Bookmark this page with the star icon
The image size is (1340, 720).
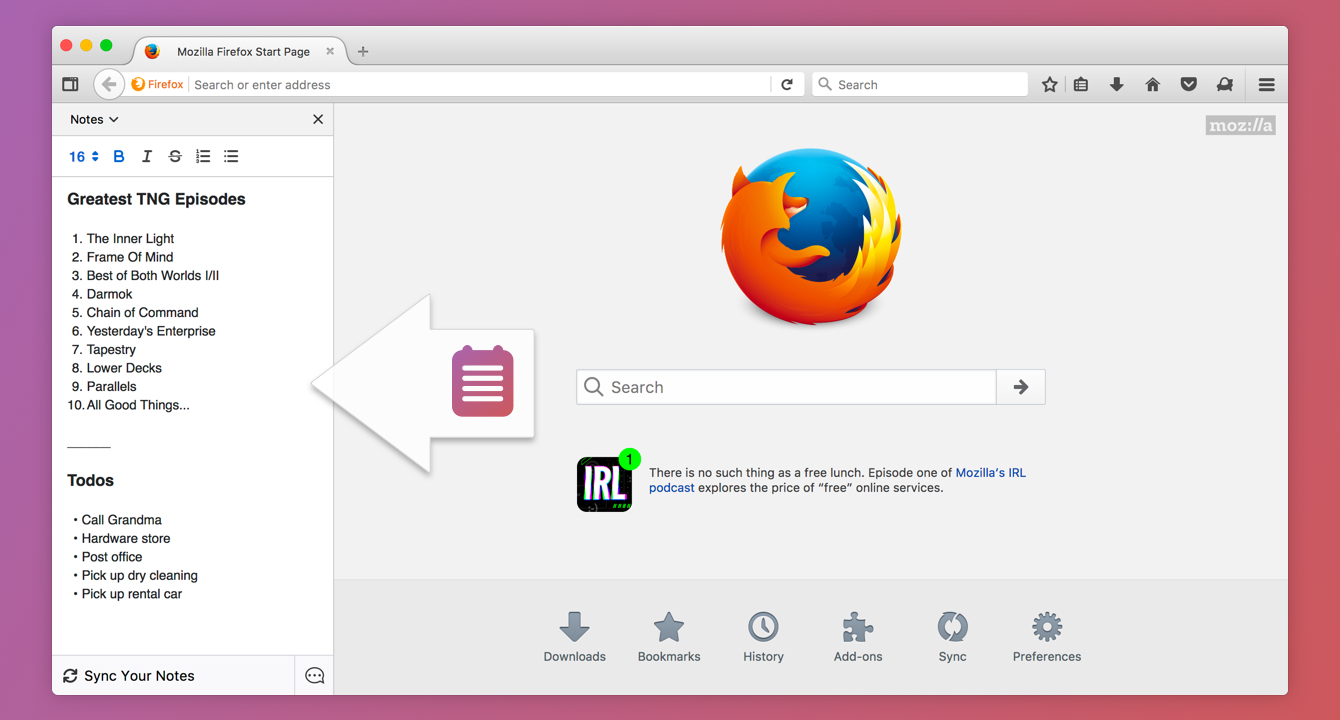pyautogui.click(x=1049, y=85)
